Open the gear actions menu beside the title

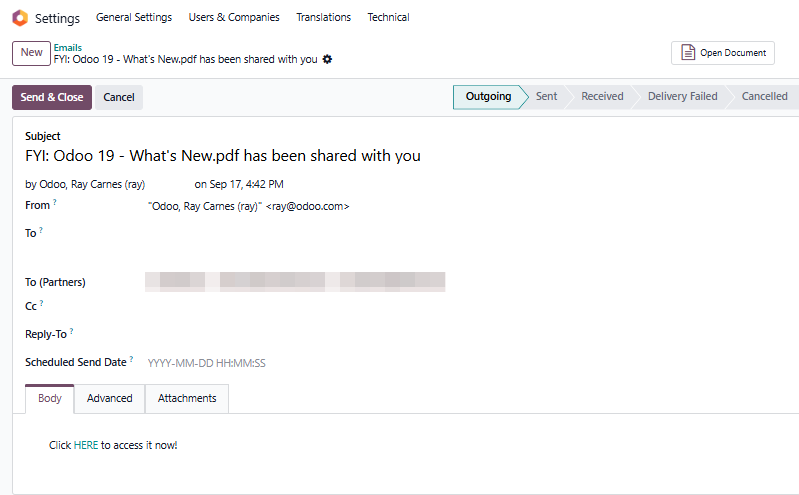(327, 59)
